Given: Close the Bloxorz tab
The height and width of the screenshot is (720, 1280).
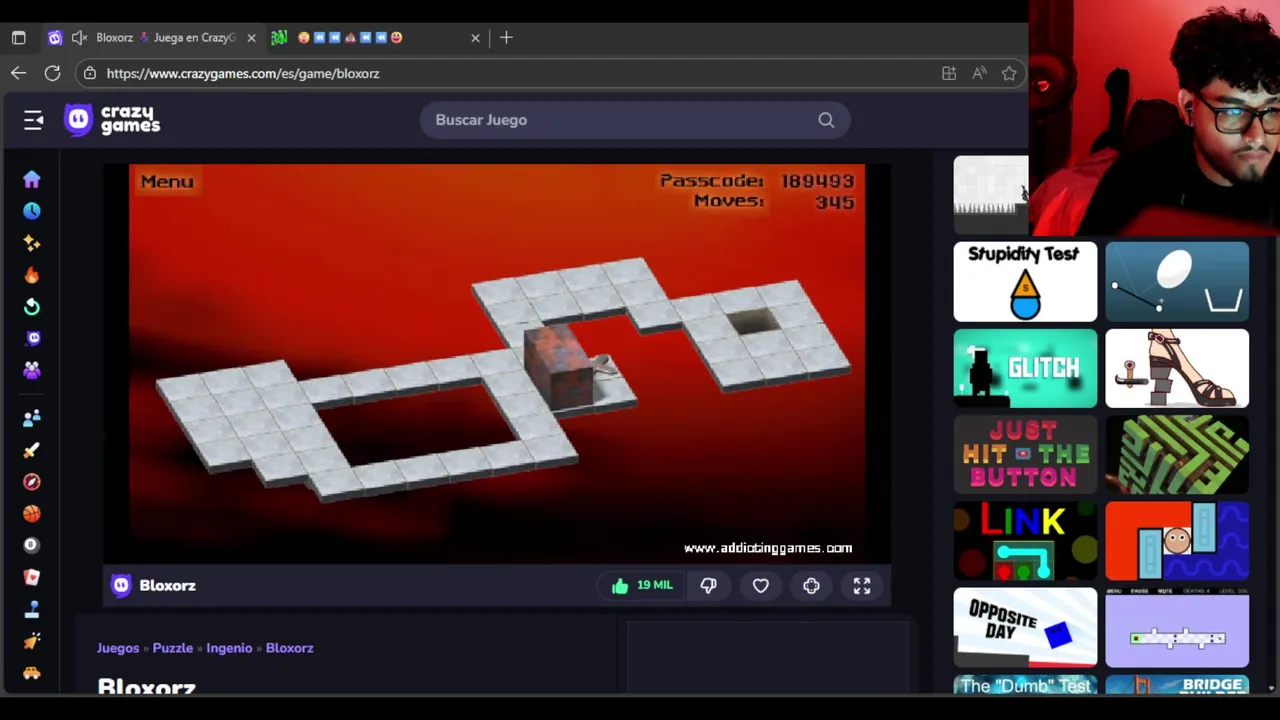Looking at the screenshot, I should click(x=251, y=37).
